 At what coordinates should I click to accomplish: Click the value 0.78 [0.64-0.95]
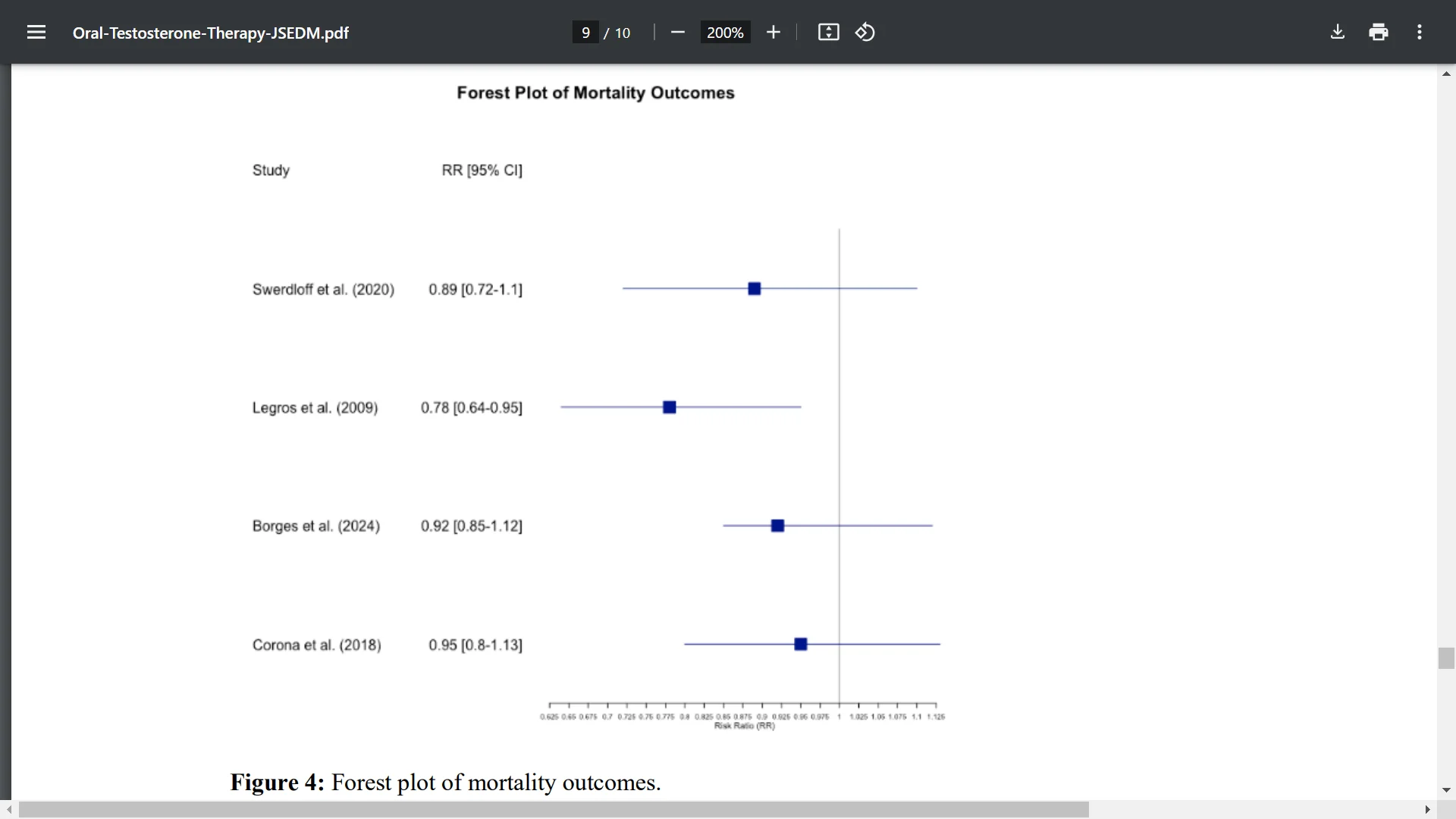[x=472, y=407]
